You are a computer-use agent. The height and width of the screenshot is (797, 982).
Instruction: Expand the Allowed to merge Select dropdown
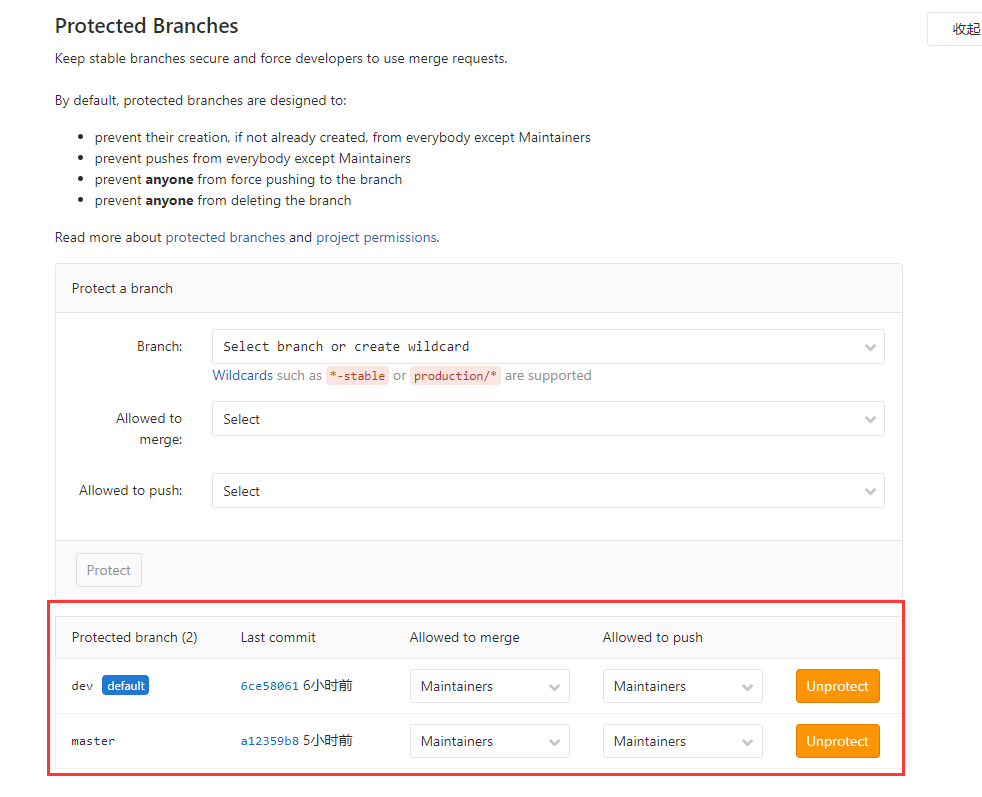[547, 419]
